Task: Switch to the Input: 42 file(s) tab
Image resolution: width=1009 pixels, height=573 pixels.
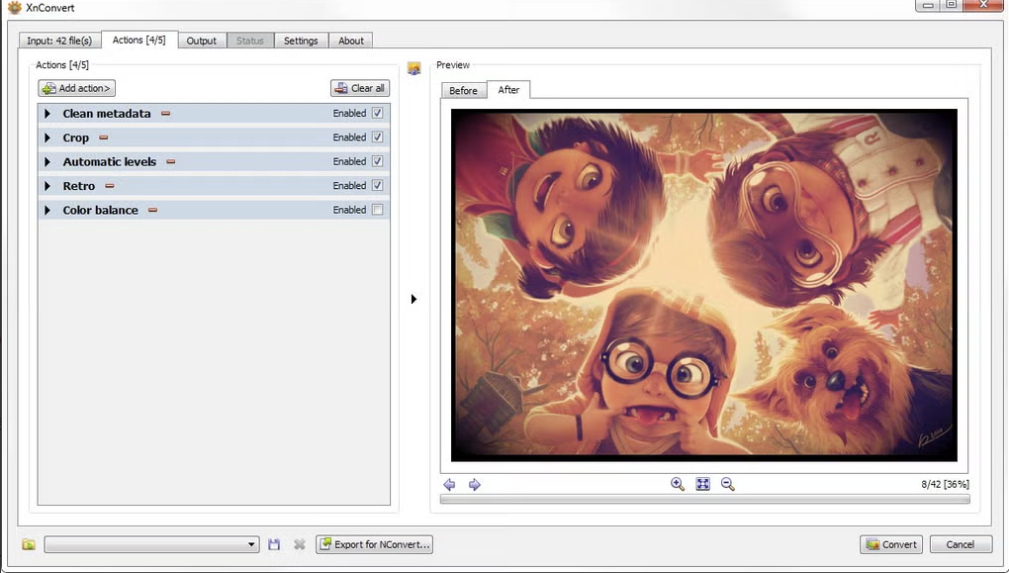Action: pos(59,41)
